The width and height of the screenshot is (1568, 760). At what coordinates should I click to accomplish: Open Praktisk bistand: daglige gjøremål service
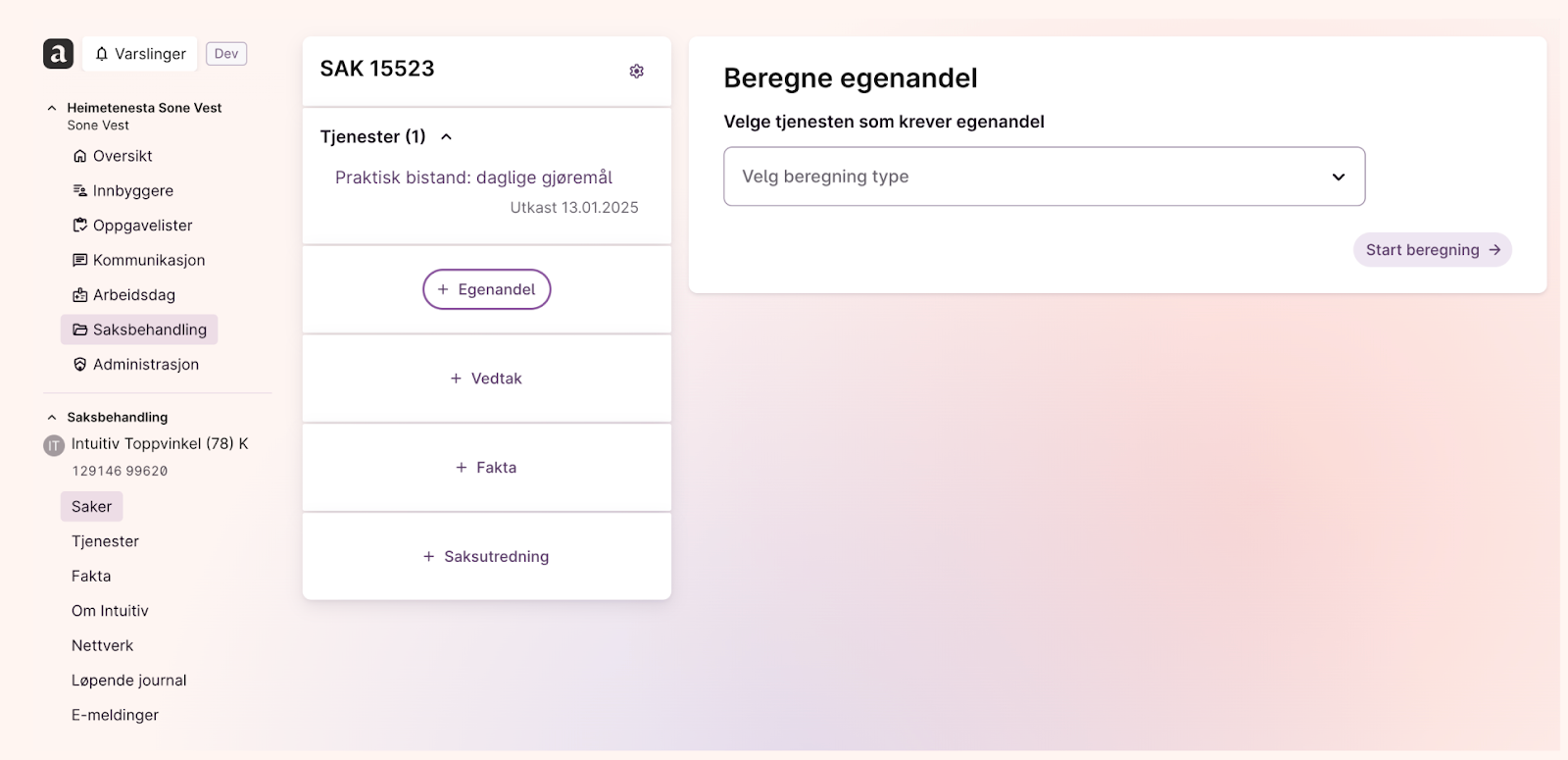(473, 177)
